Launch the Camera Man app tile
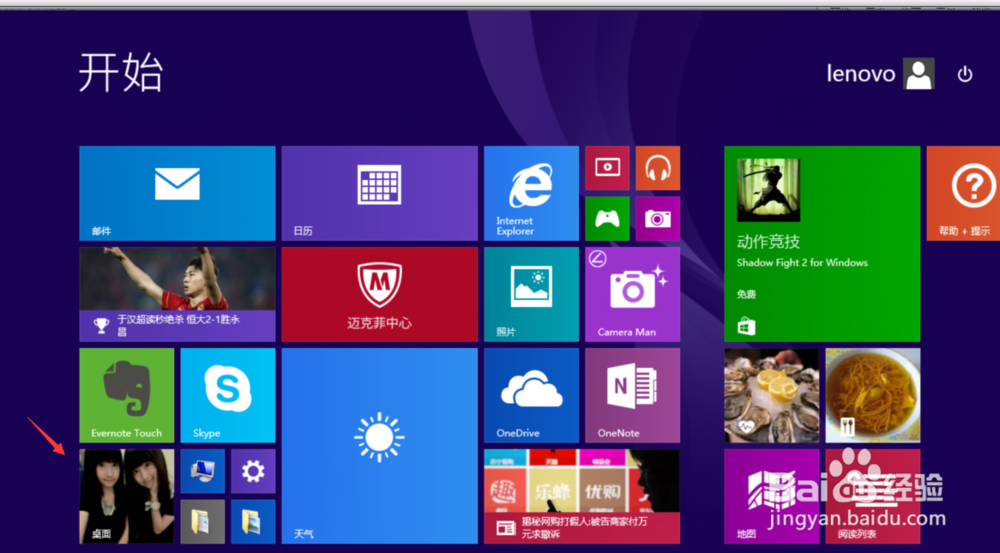The image size is (1000, 553). click(x=633, y=295)
